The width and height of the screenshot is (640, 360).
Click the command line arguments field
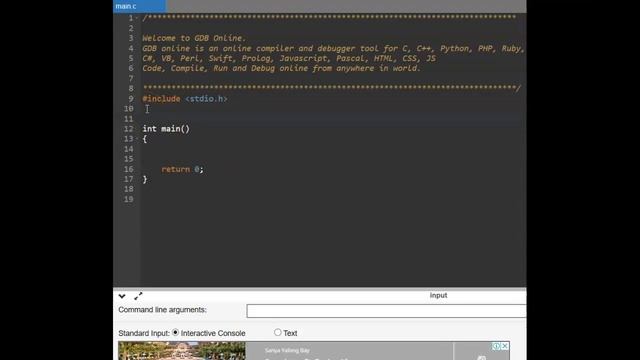[386, 311]
